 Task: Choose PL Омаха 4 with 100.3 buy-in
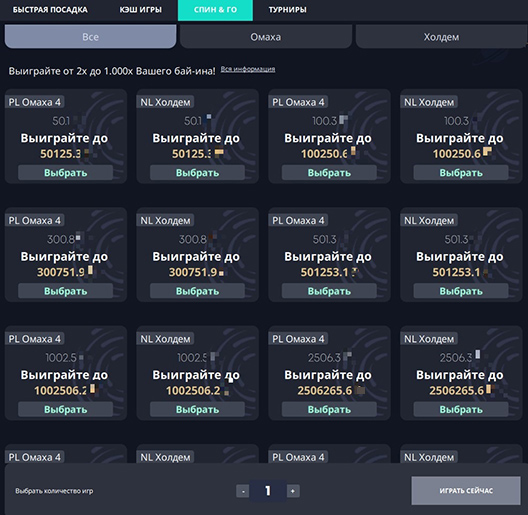[329, 173]
